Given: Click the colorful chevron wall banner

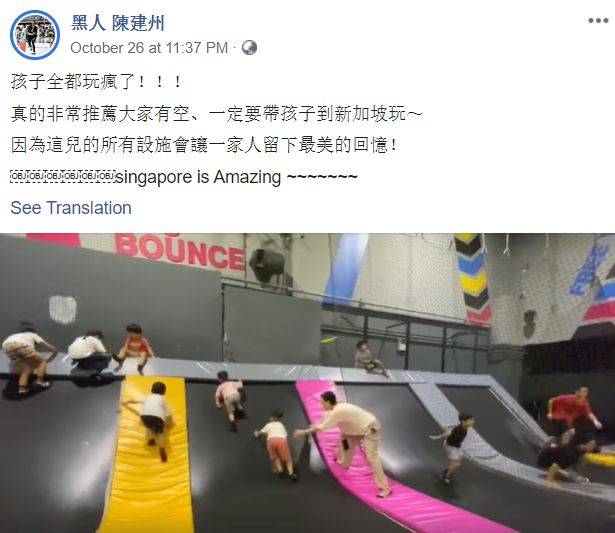Looking at the screenshot, I should [475, 279].
